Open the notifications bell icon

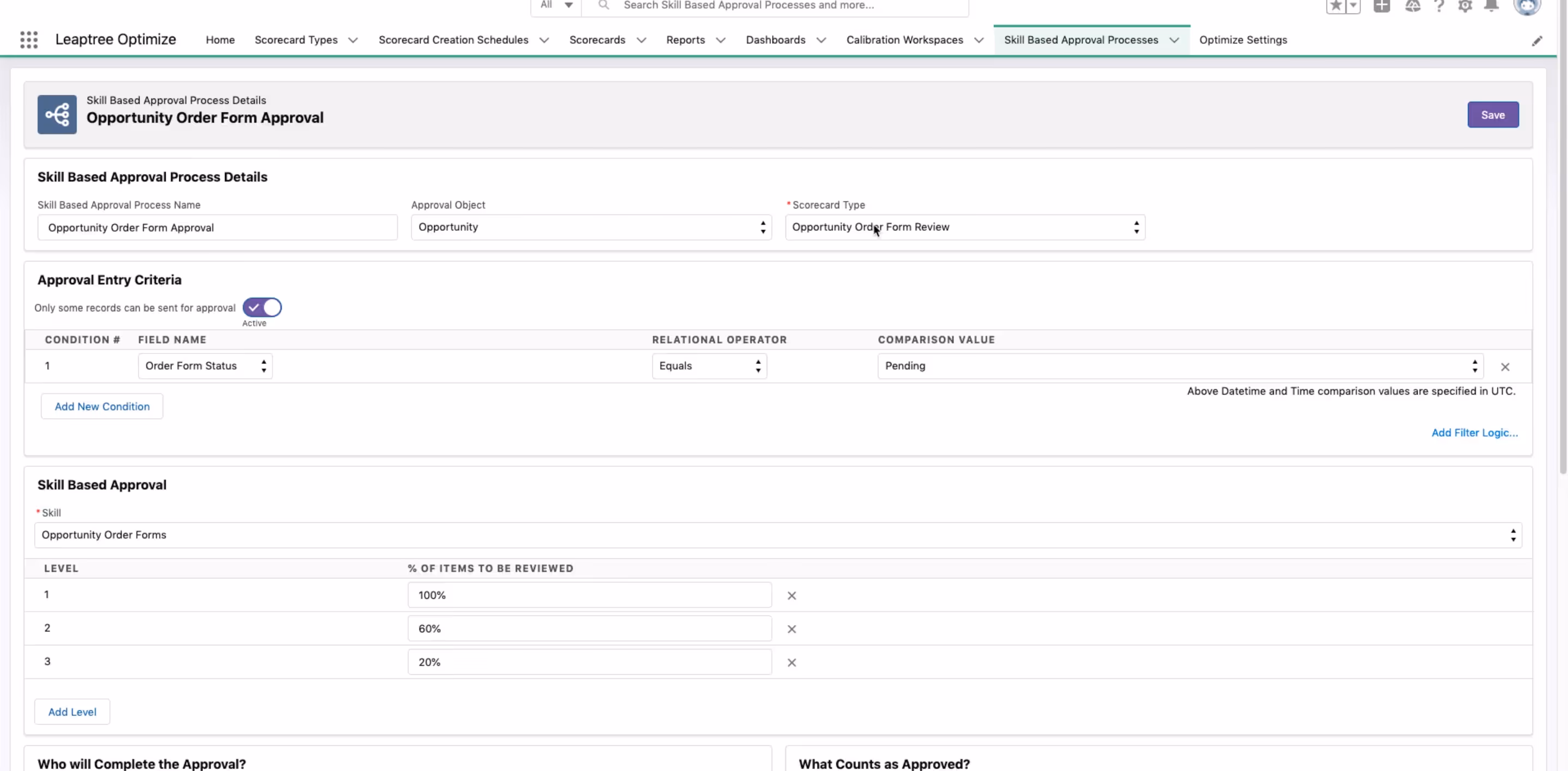1491,6
